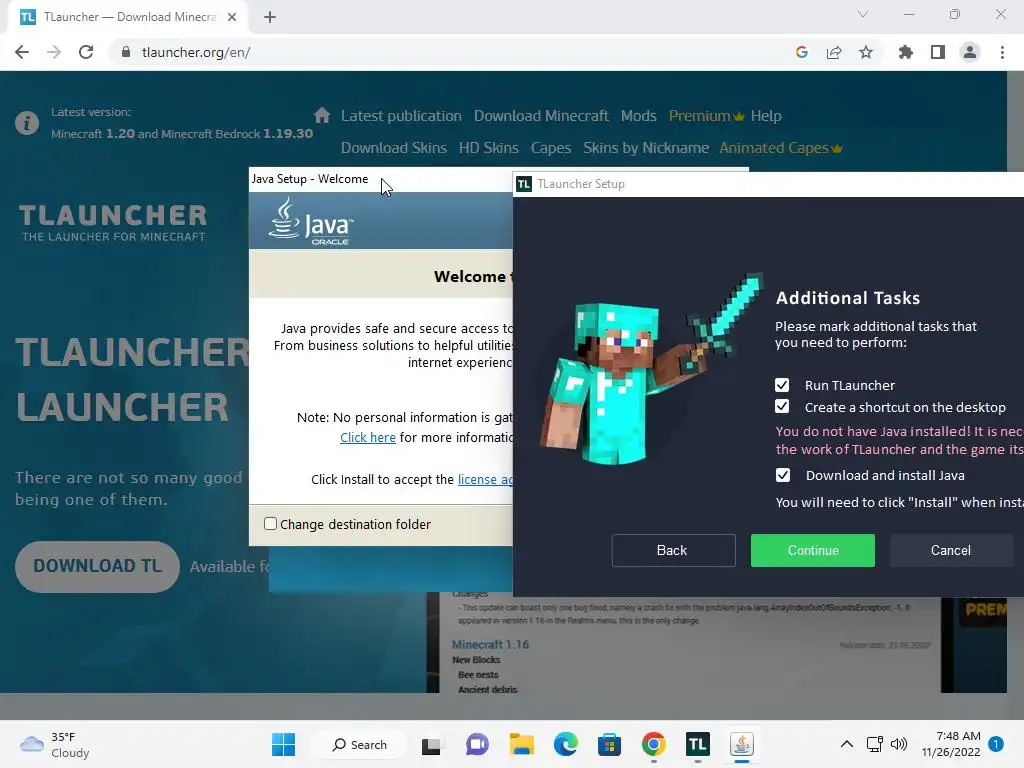Open the Chrome profile avatar
The image size is (1024, 768).
(970, 52)
